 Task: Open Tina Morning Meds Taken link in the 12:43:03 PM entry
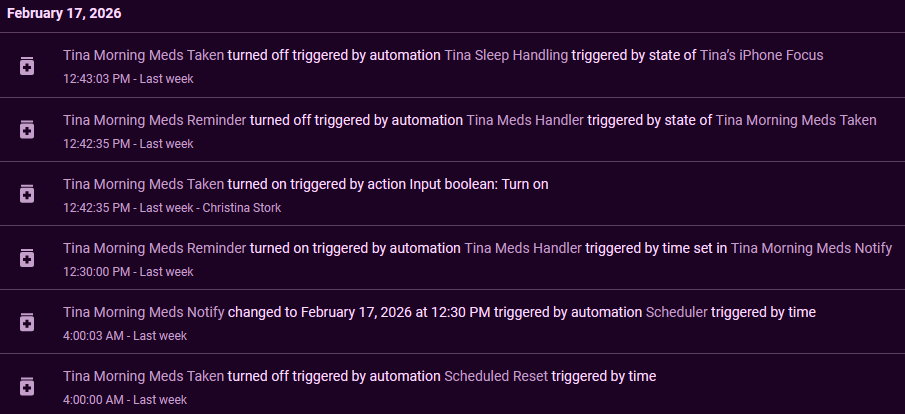pyautogui.click(x=143, y=56)
